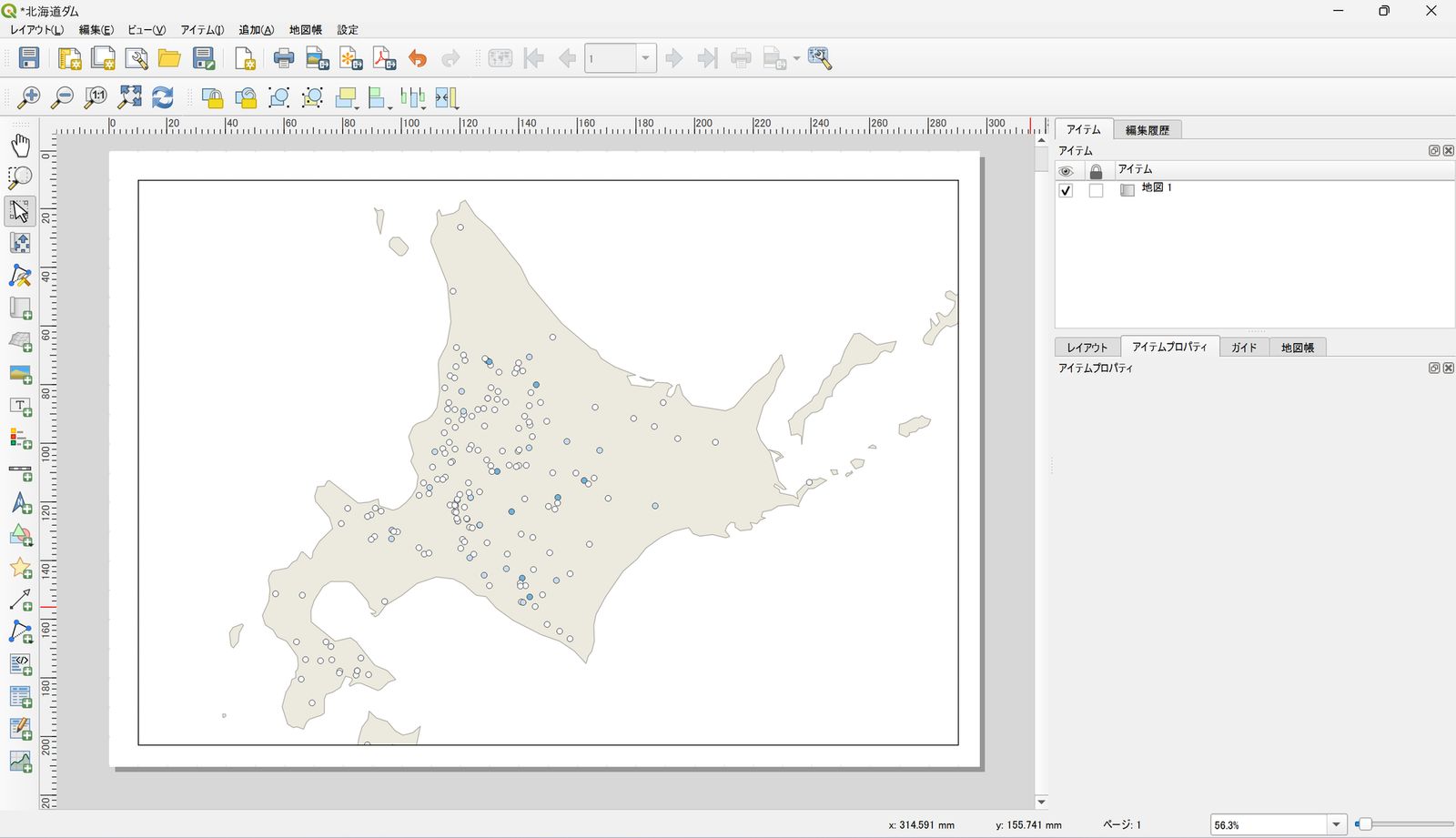Open the zoom level dropdown 56.3%
Screen dimensions: 1456x838
coord(1336,824)
